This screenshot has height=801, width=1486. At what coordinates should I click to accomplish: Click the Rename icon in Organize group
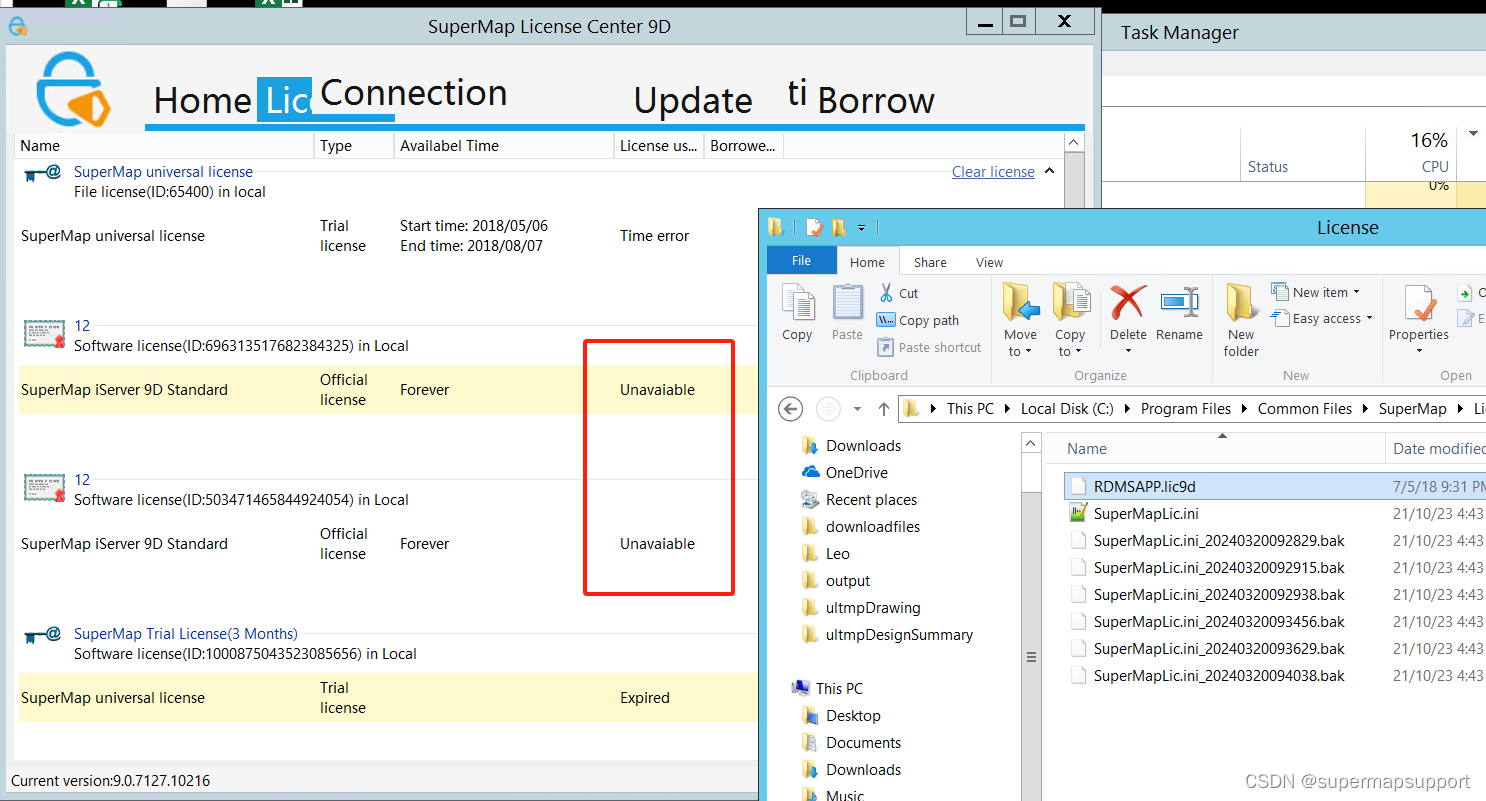click(1179, 302)
